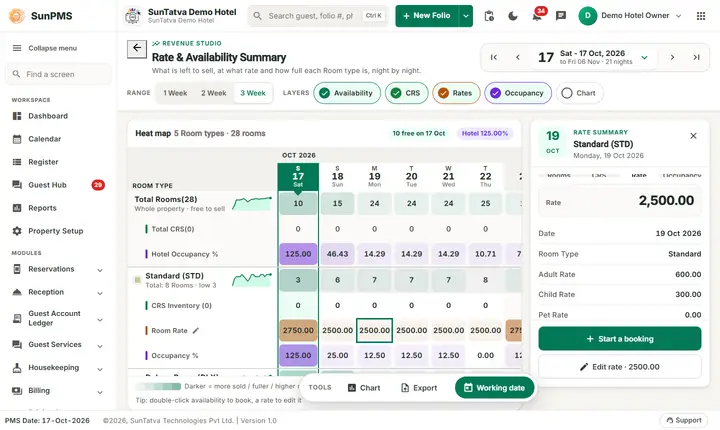
Task: Select the 3 Week range
Action: click(x=253, y=93)
